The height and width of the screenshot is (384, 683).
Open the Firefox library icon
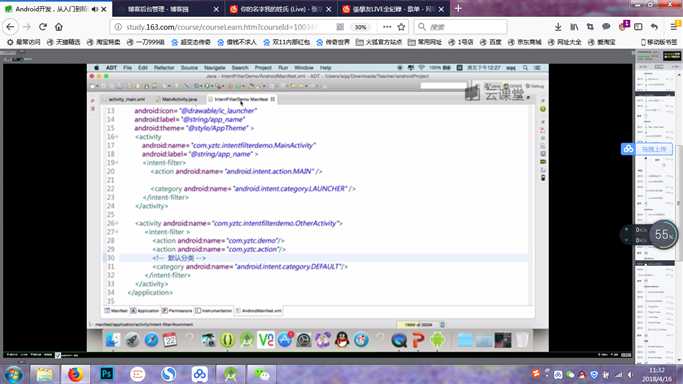tap(574, 27)
